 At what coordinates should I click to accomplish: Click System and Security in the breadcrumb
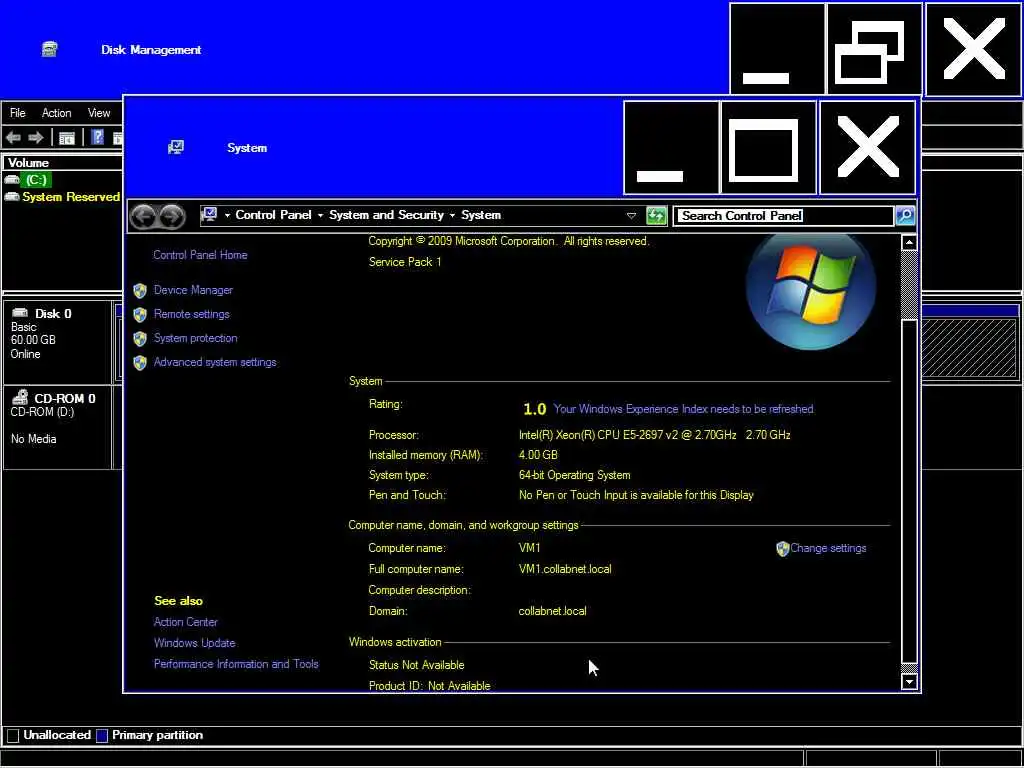386,215
